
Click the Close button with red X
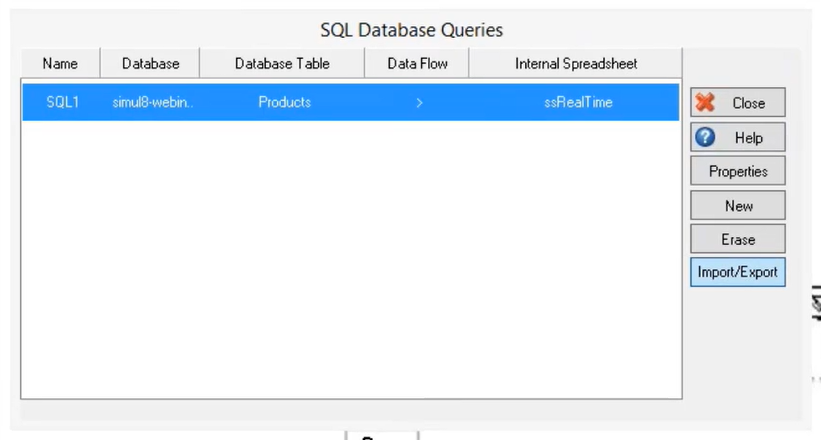738,102
